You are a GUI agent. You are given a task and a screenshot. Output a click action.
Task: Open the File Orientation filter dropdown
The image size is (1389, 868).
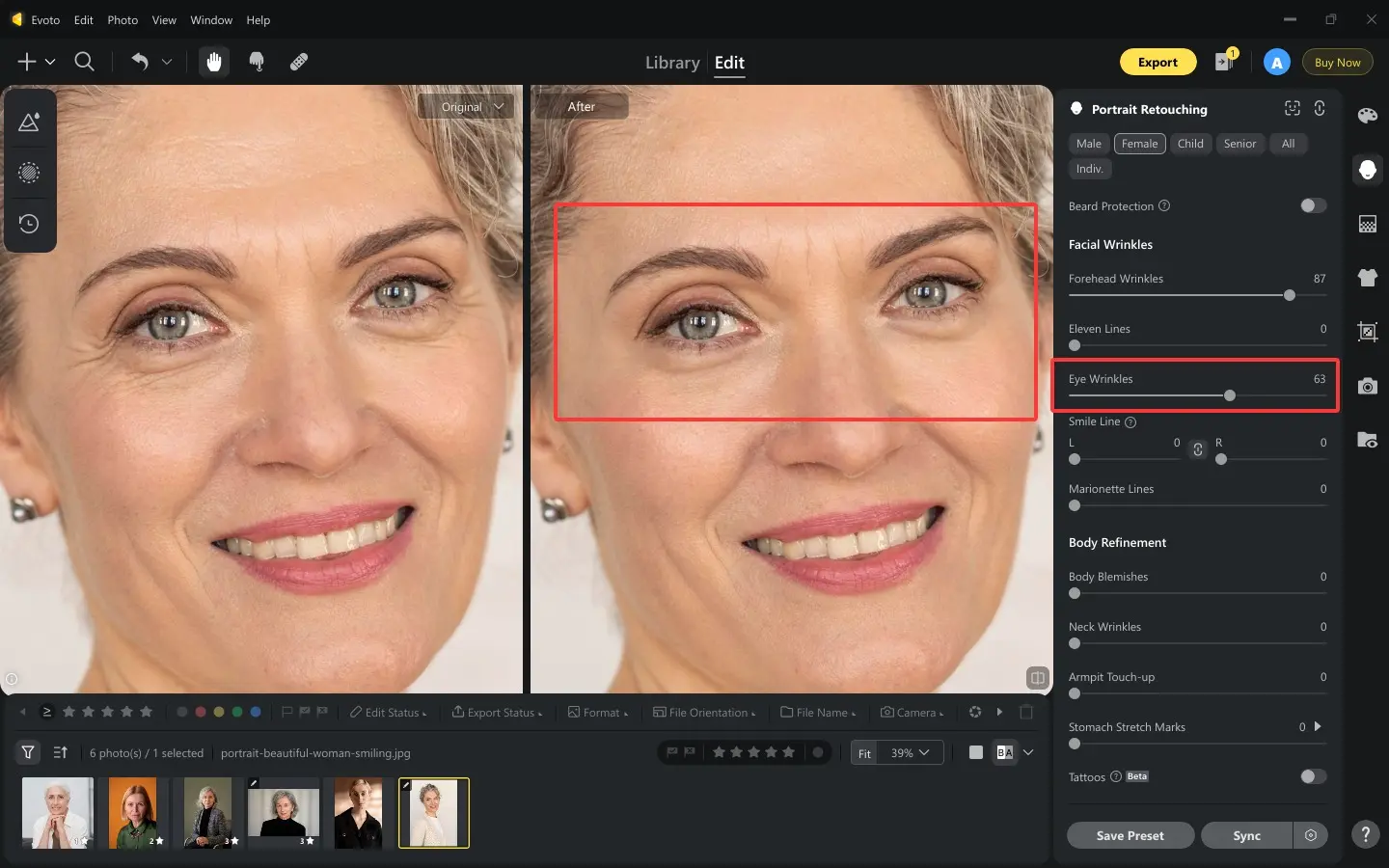pos(704,712)
